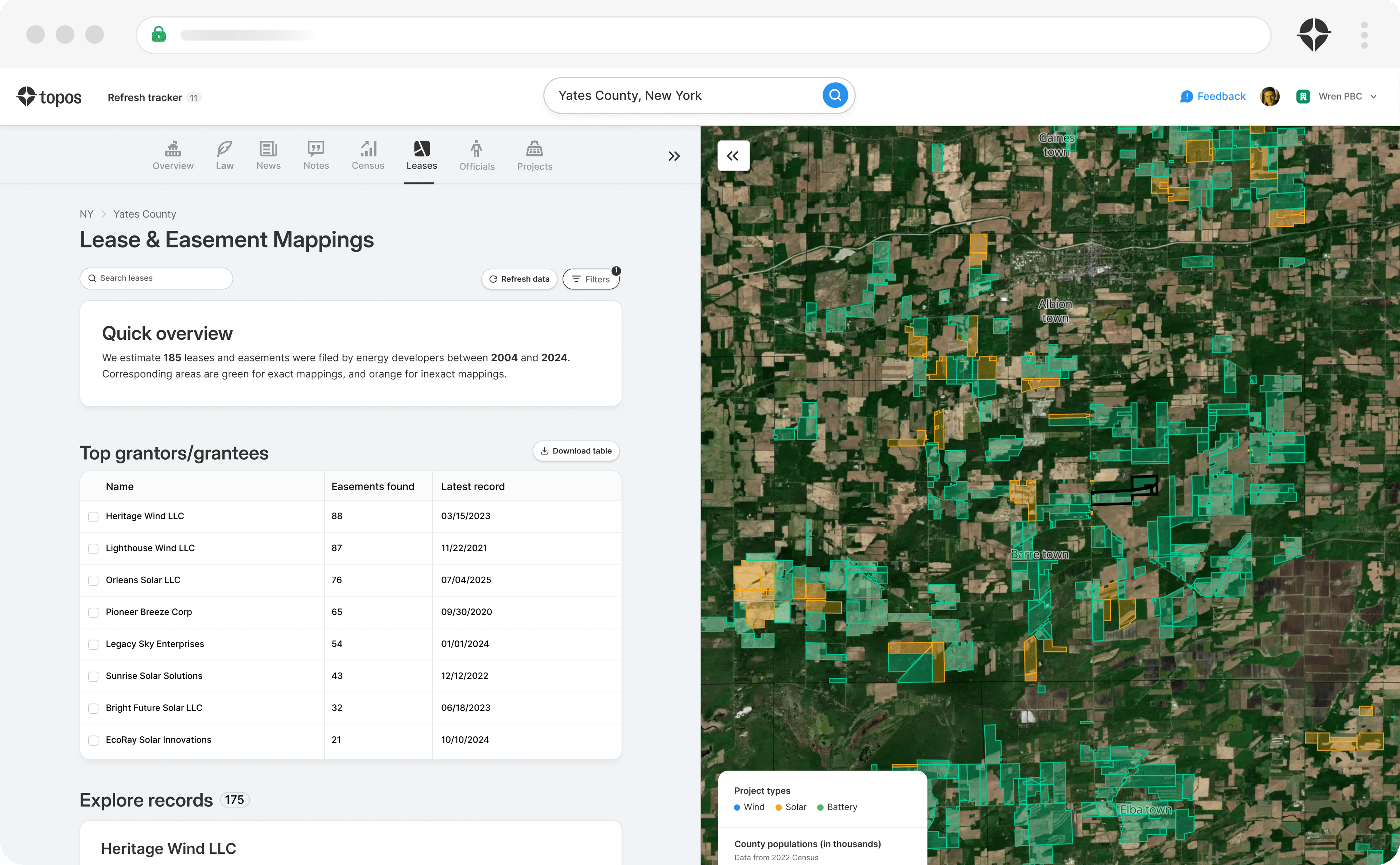Open the Officials person icon
The image size is (1400, 865).
click(x=476, y=149)
